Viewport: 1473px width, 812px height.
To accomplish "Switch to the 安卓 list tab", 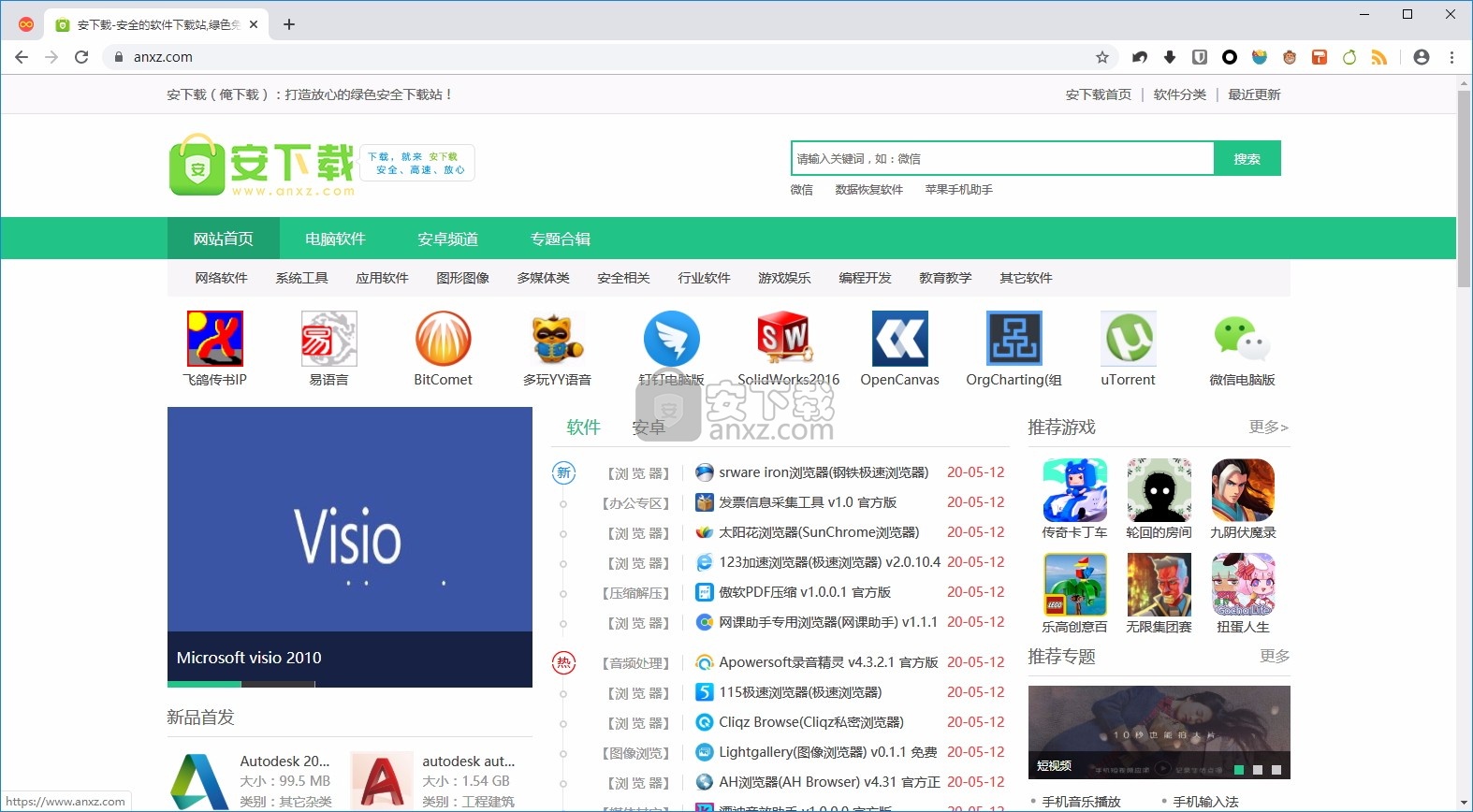I will click(x=649, y=428).
